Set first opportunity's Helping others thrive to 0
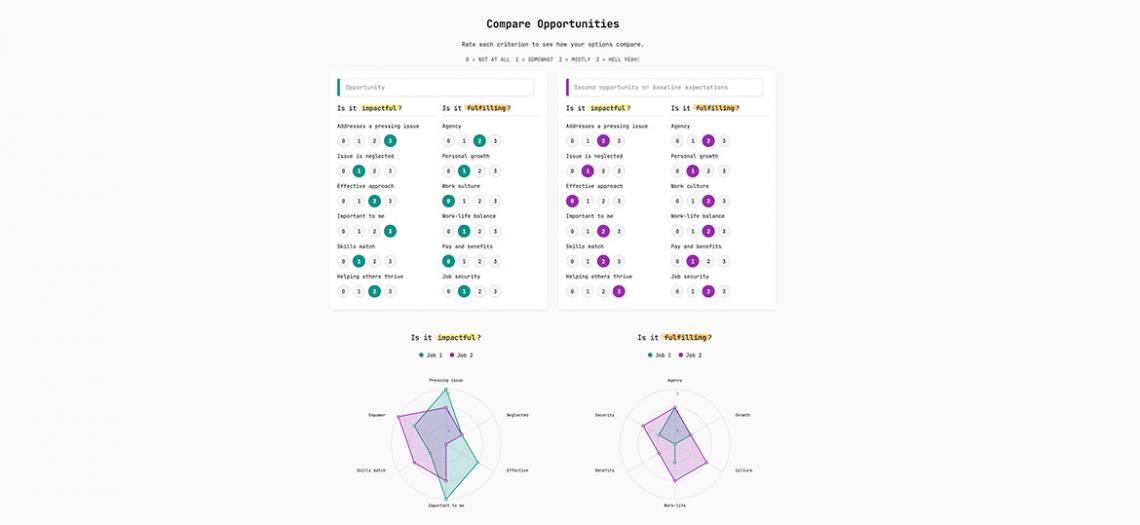 point(343,291)
